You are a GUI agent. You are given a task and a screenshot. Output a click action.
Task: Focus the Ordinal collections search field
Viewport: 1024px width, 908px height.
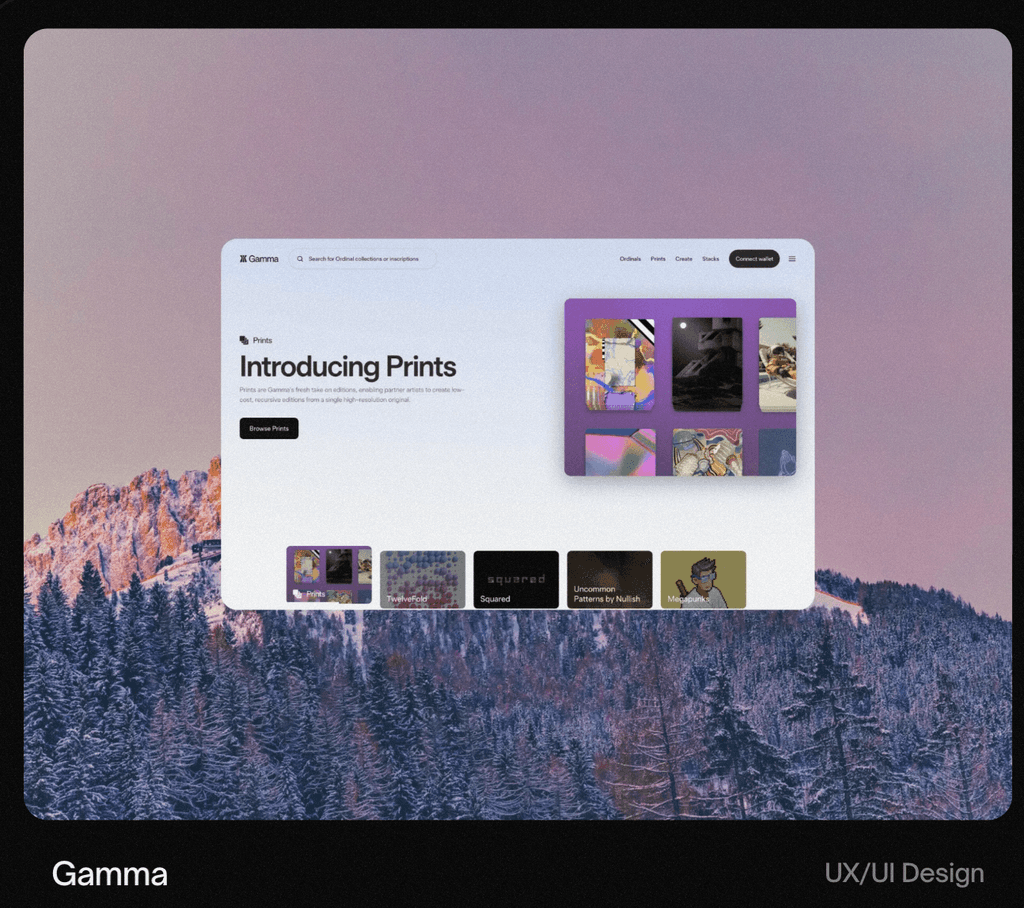tap(362, 259)
